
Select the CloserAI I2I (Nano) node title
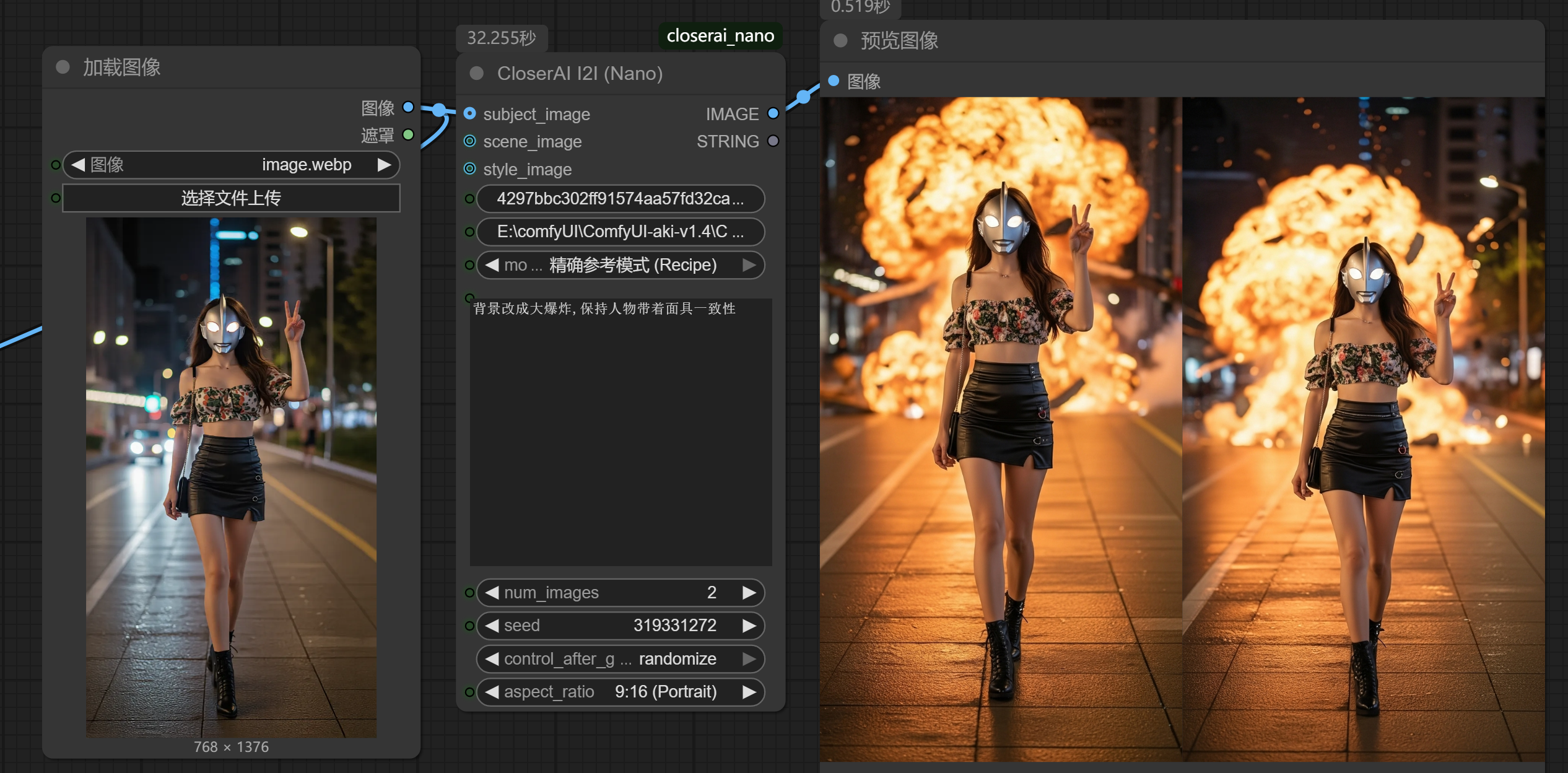tap(580, 74)
